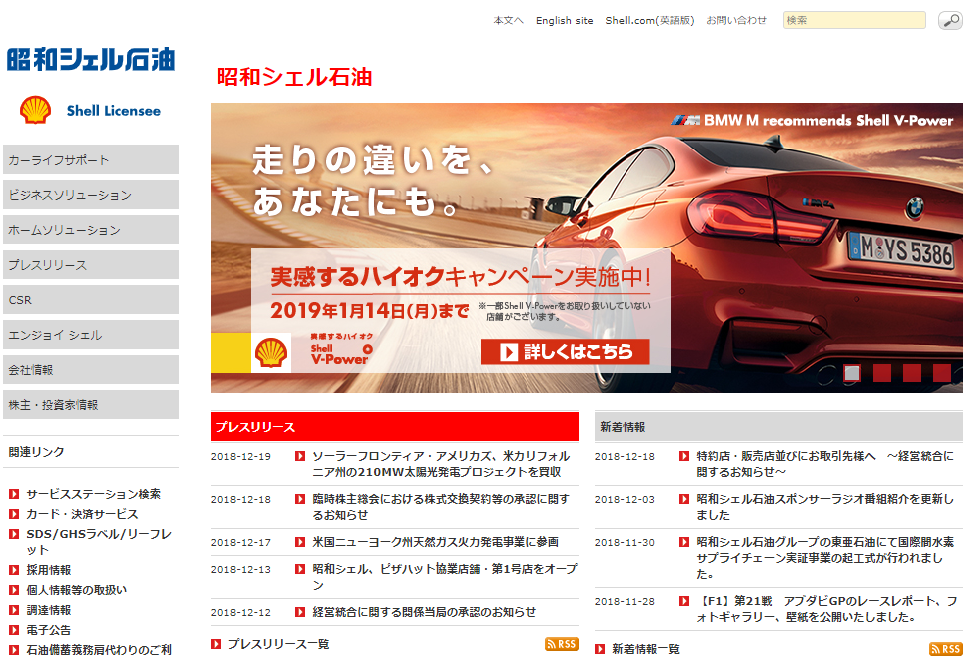Open ビジネスソリューション menu item

click(91, 195)
